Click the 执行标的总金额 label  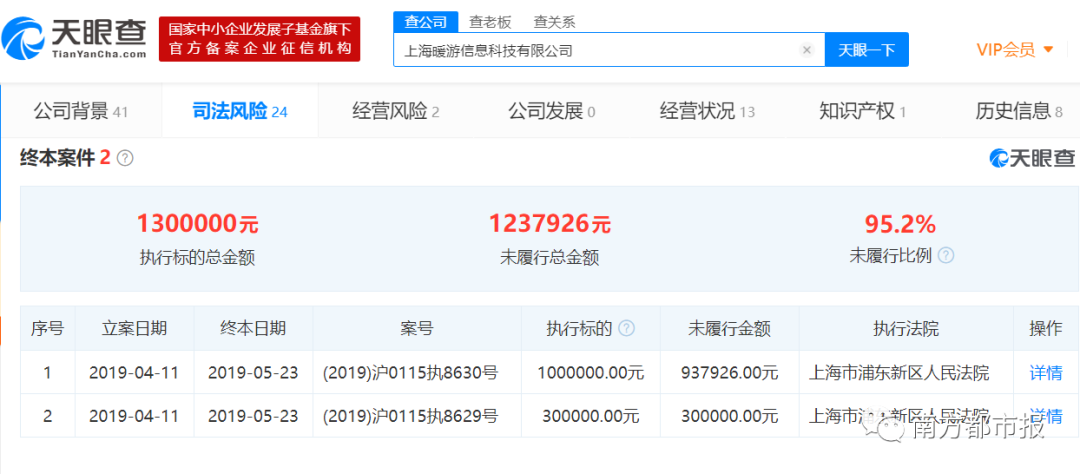pos(198,257)
